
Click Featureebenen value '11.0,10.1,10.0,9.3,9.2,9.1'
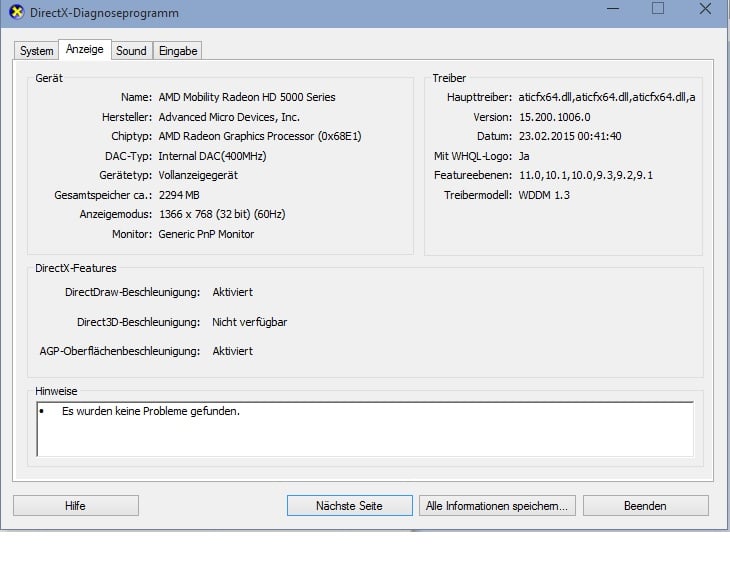[586, 176]
